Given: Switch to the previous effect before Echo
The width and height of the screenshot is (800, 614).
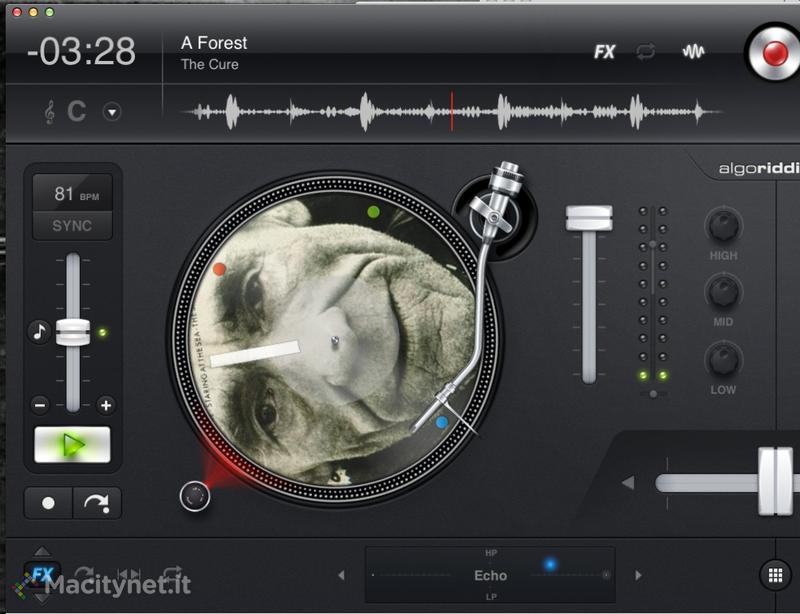Looking at the screenshot, I should point(341,575).
